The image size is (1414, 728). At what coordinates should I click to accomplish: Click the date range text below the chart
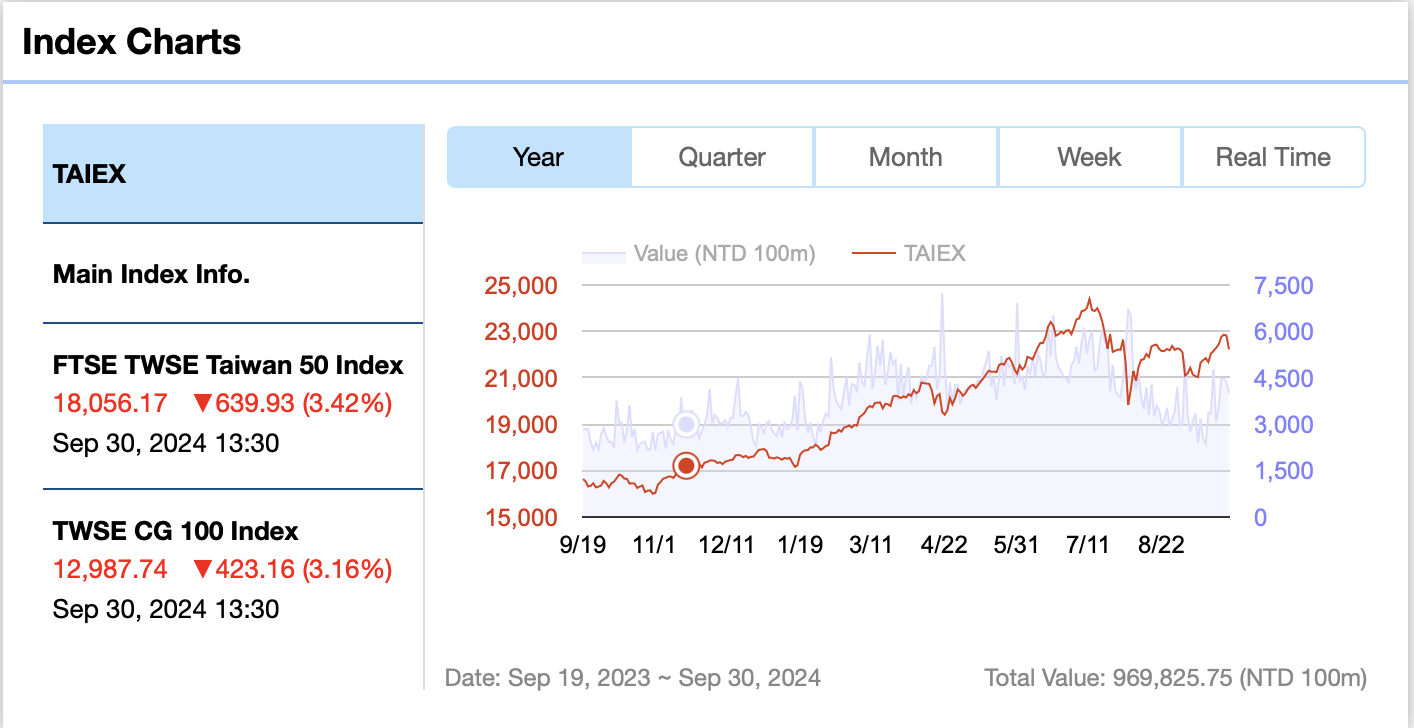634,677
